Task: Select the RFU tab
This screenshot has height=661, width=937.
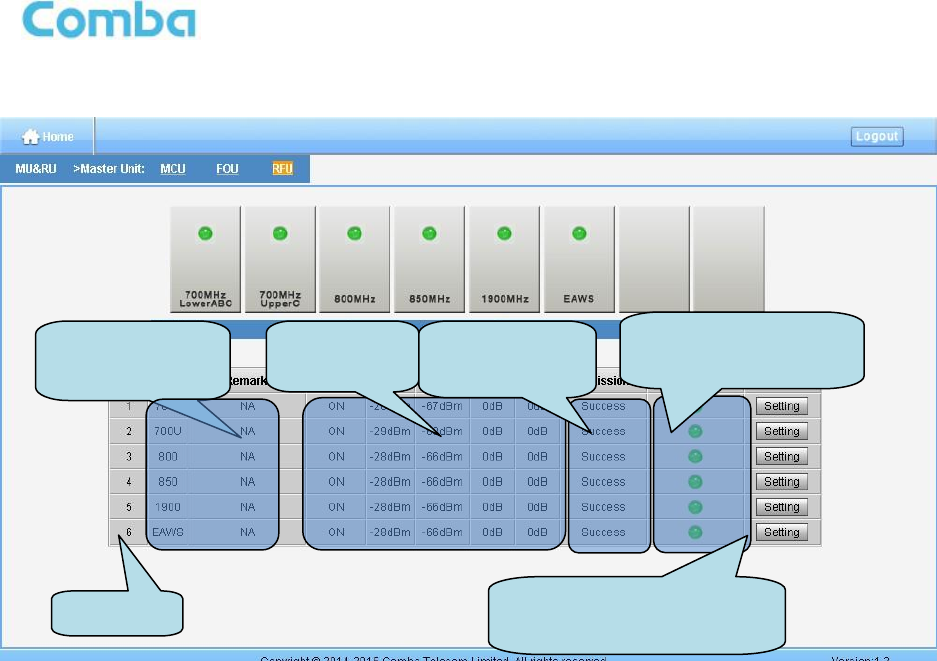Action: click(282, 169)
